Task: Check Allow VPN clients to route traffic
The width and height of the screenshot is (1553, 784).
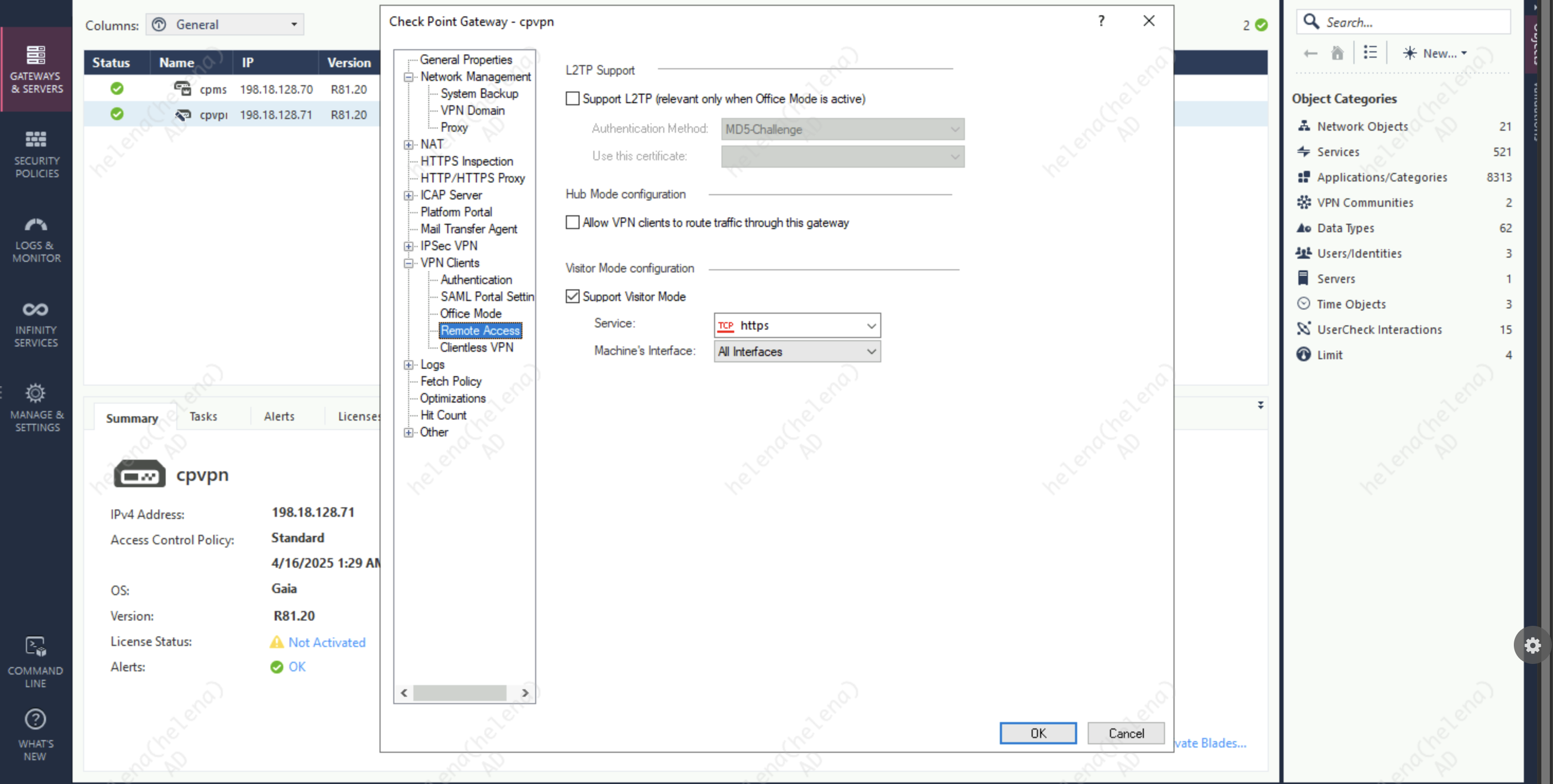Action: [572, 222]
